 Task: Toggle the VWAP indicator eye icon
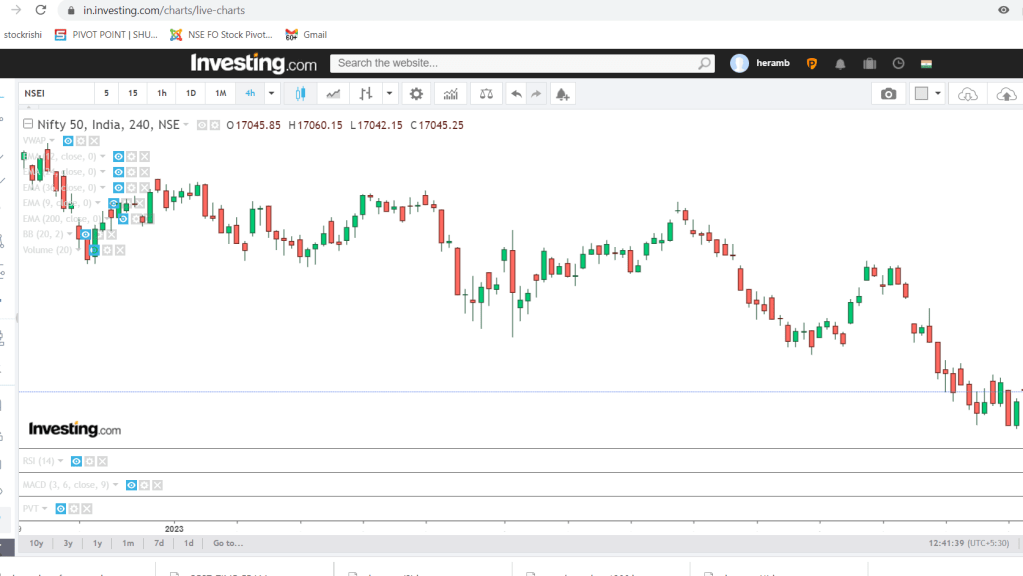[x=68, y=141]
